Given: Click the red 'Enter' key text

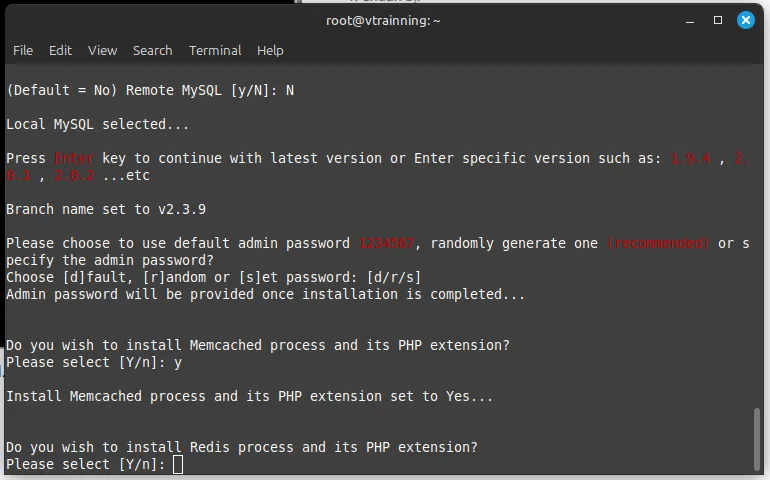Looking at the screenshot, I should click(x=74, y=158).
